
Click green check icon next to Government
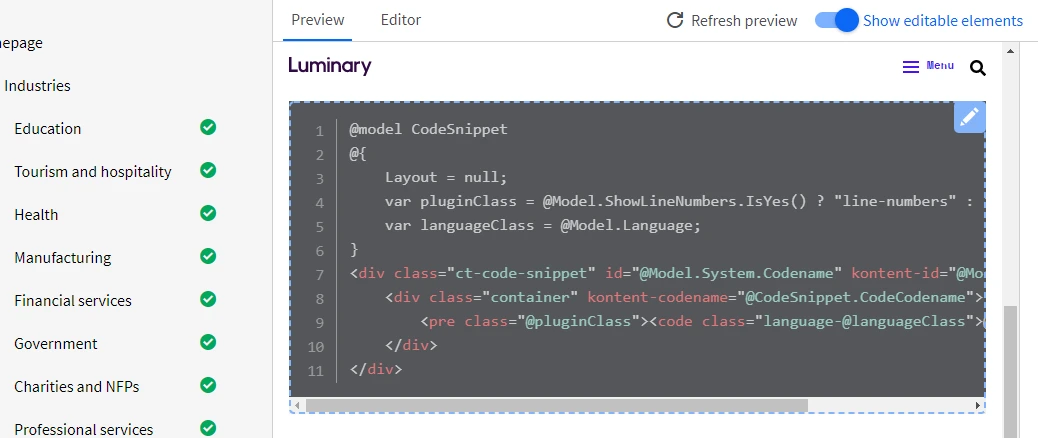coord(208,342)
